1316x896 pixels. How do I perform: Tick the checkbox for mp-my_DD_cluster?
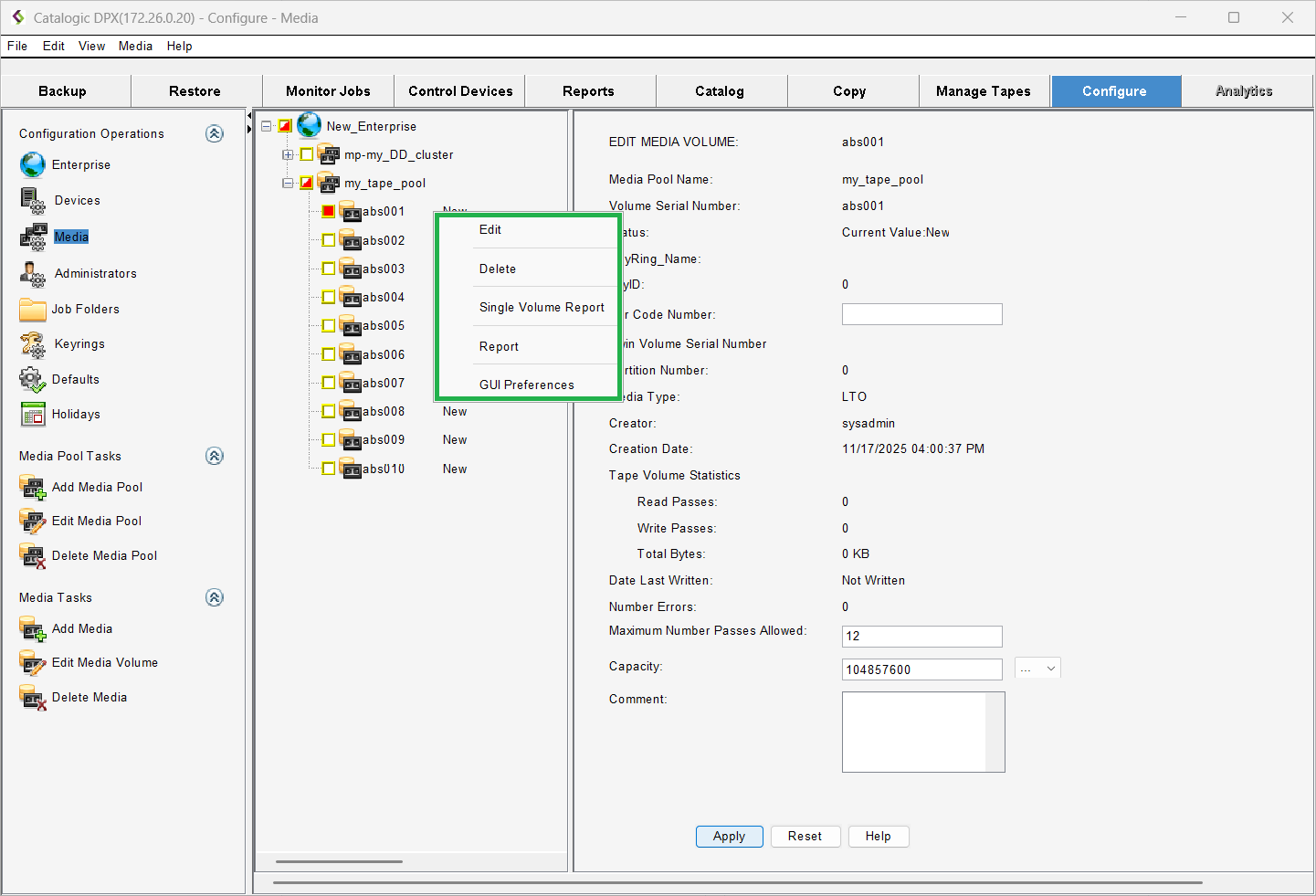click(307, 154)
